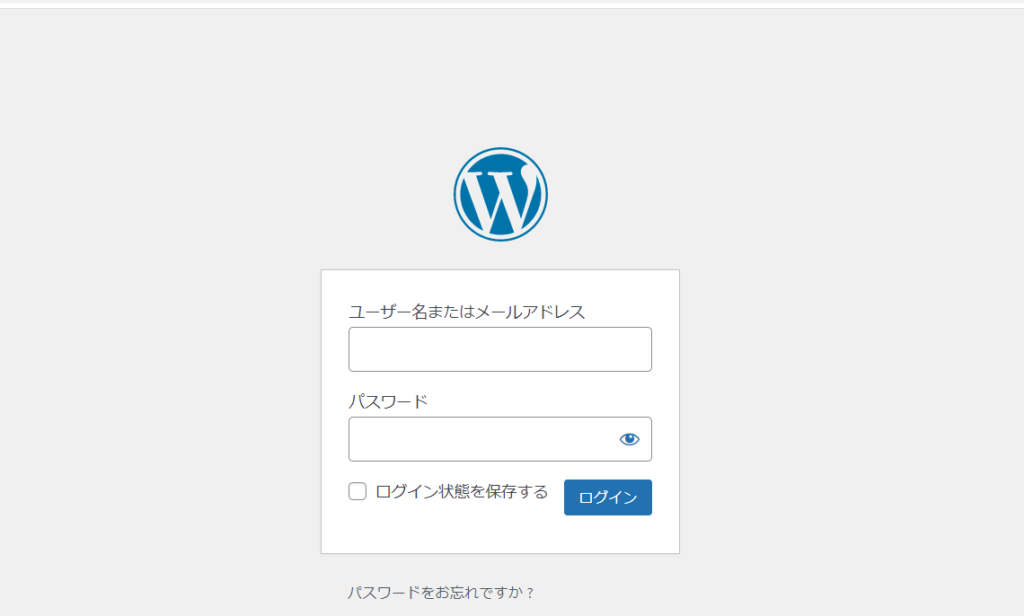Enable the remember-login checkbox
The width and height of the screenshot is (1024, 616).
pos(357,491)
